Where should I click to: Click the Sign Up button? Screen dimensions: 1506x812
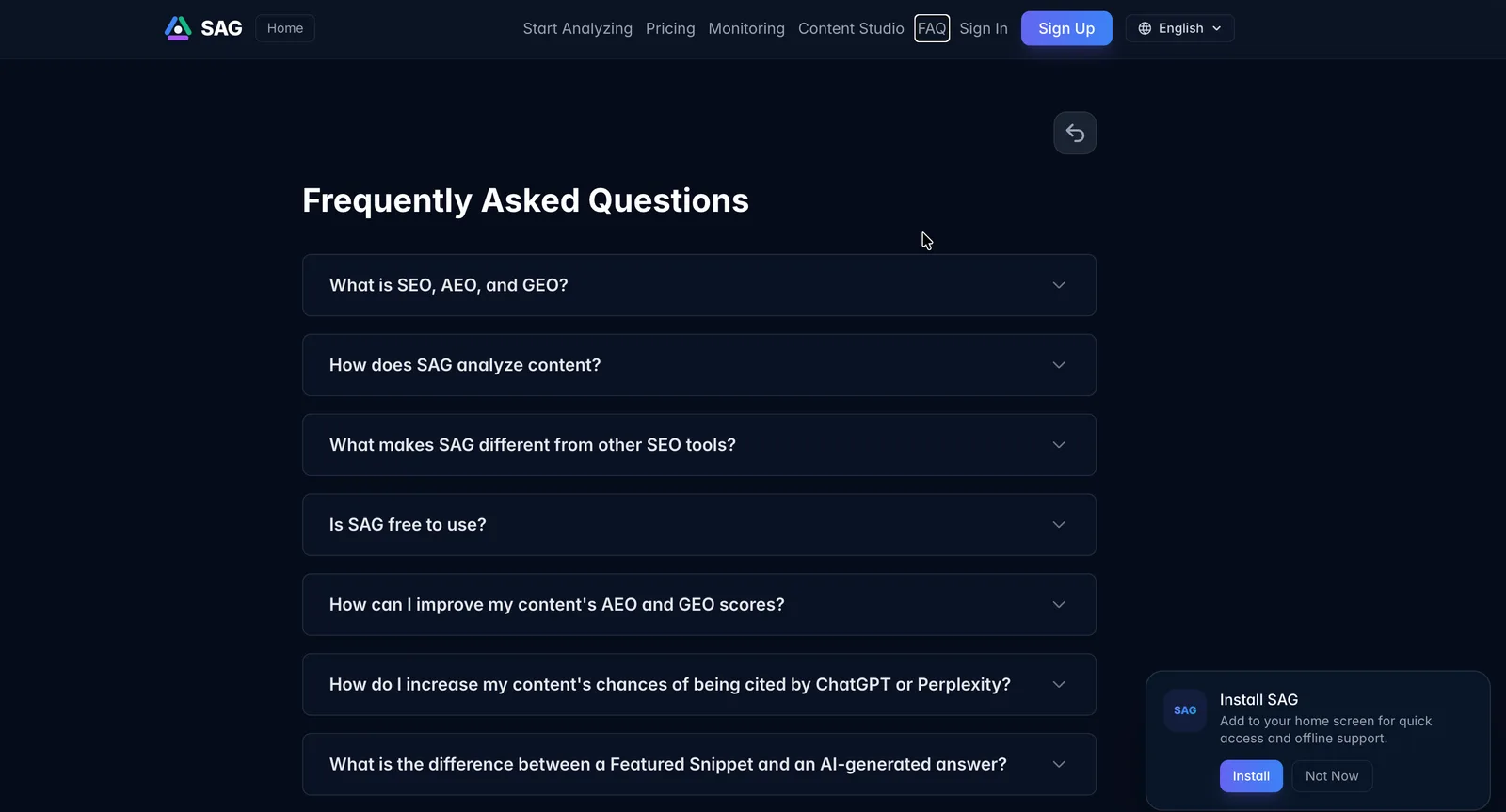pyautogui.click(x=1066, y=28)
